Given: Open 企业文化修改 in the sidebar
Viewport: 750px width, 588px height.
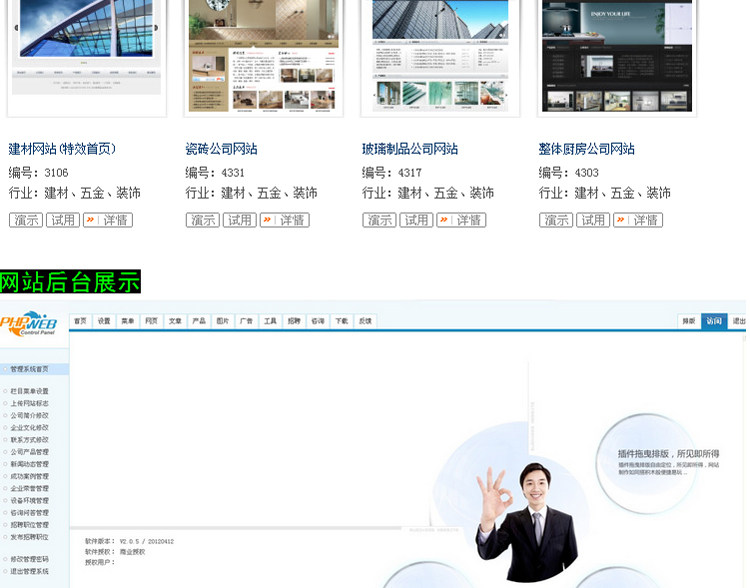Looking at the screenshot, I should coord(29,428).
